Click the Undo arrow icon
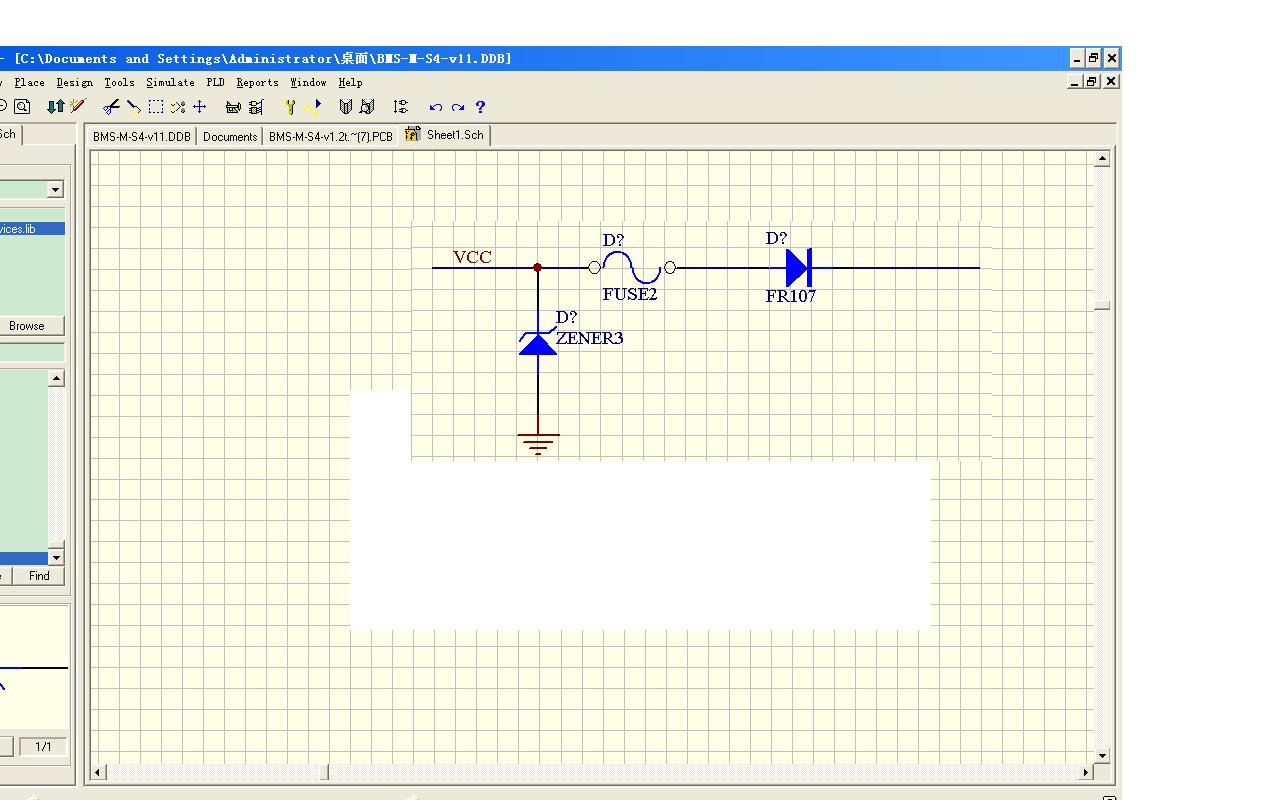Screen dimensions: 1280x800 pos(435,107)
